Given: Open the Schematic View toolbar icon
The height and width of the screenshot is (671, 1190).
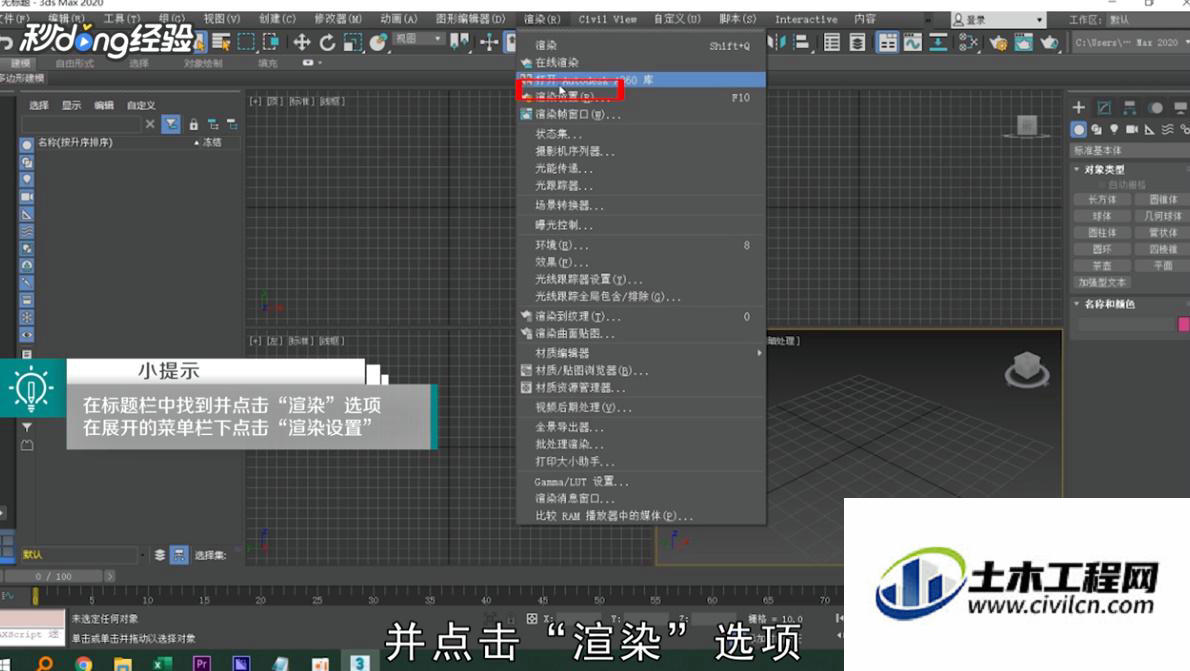Looking at the screenshot, I should coord(938,43).
